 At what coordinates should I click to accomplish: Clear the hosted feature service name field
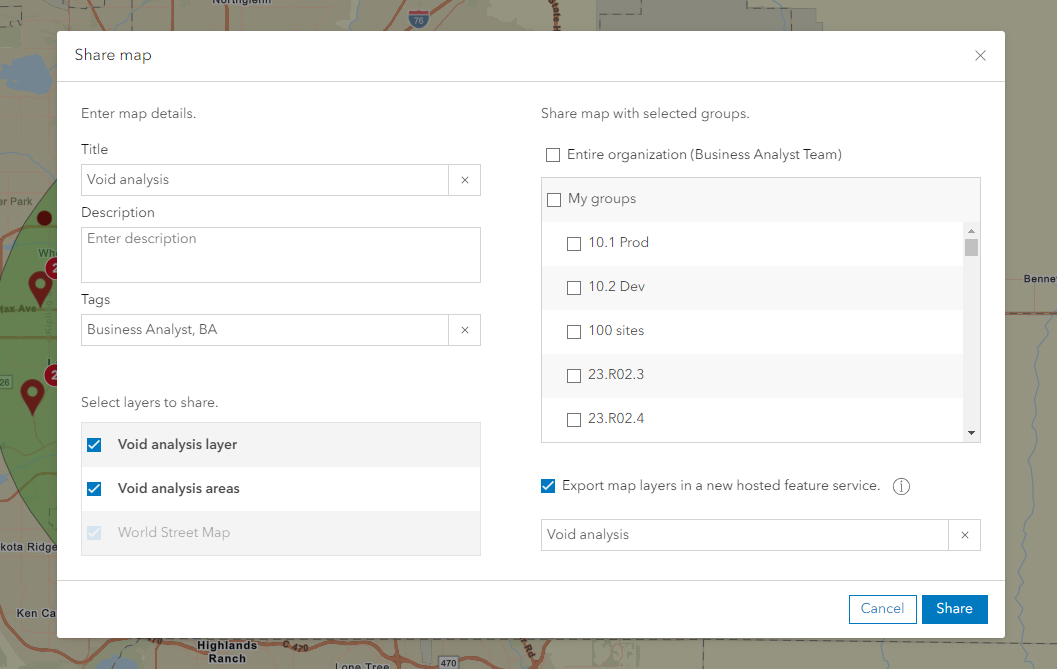tap(964, 535)
